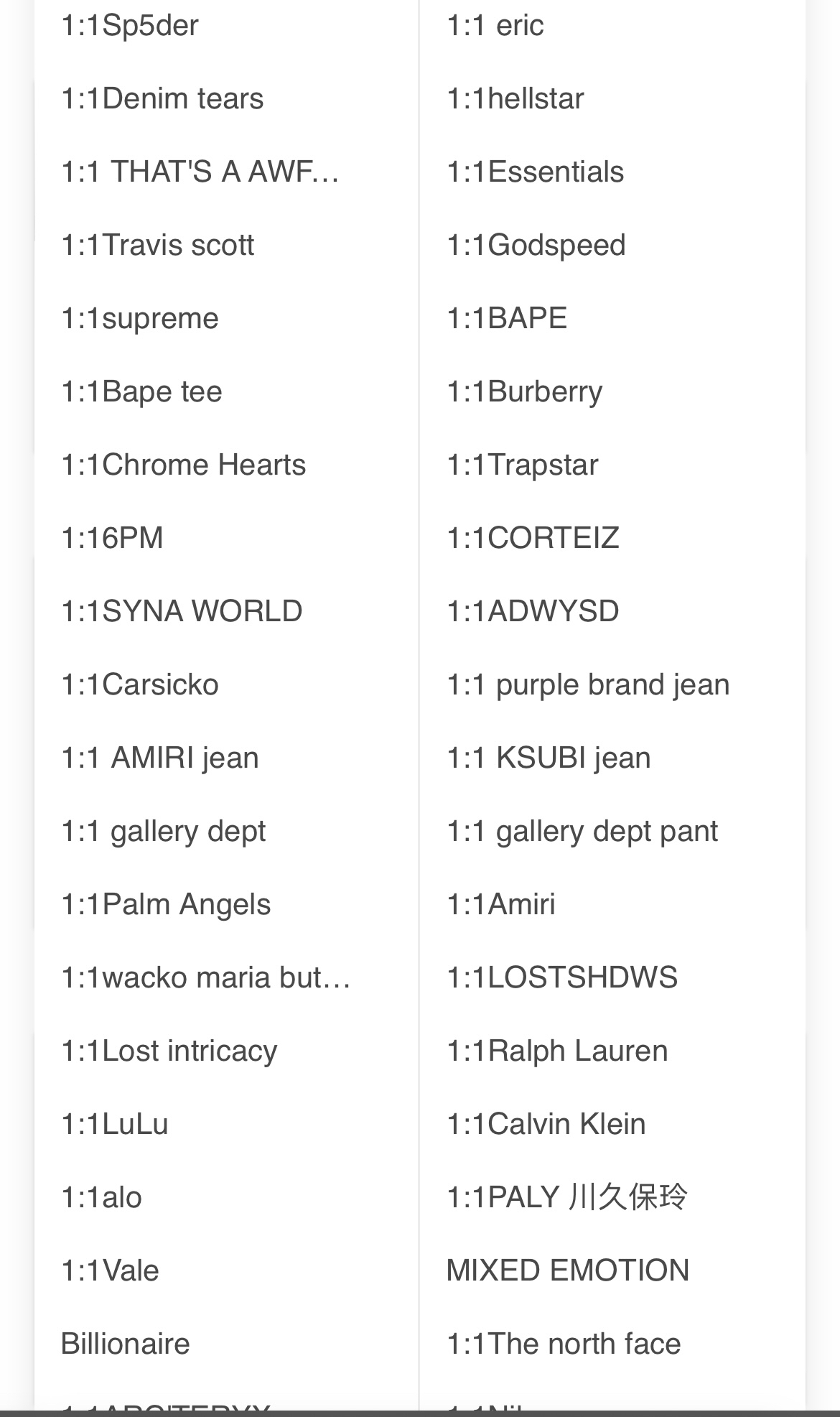Tap the 1:1Essentials menu entry
Screen dimensions: 840x1417
(x=535, y=172)
